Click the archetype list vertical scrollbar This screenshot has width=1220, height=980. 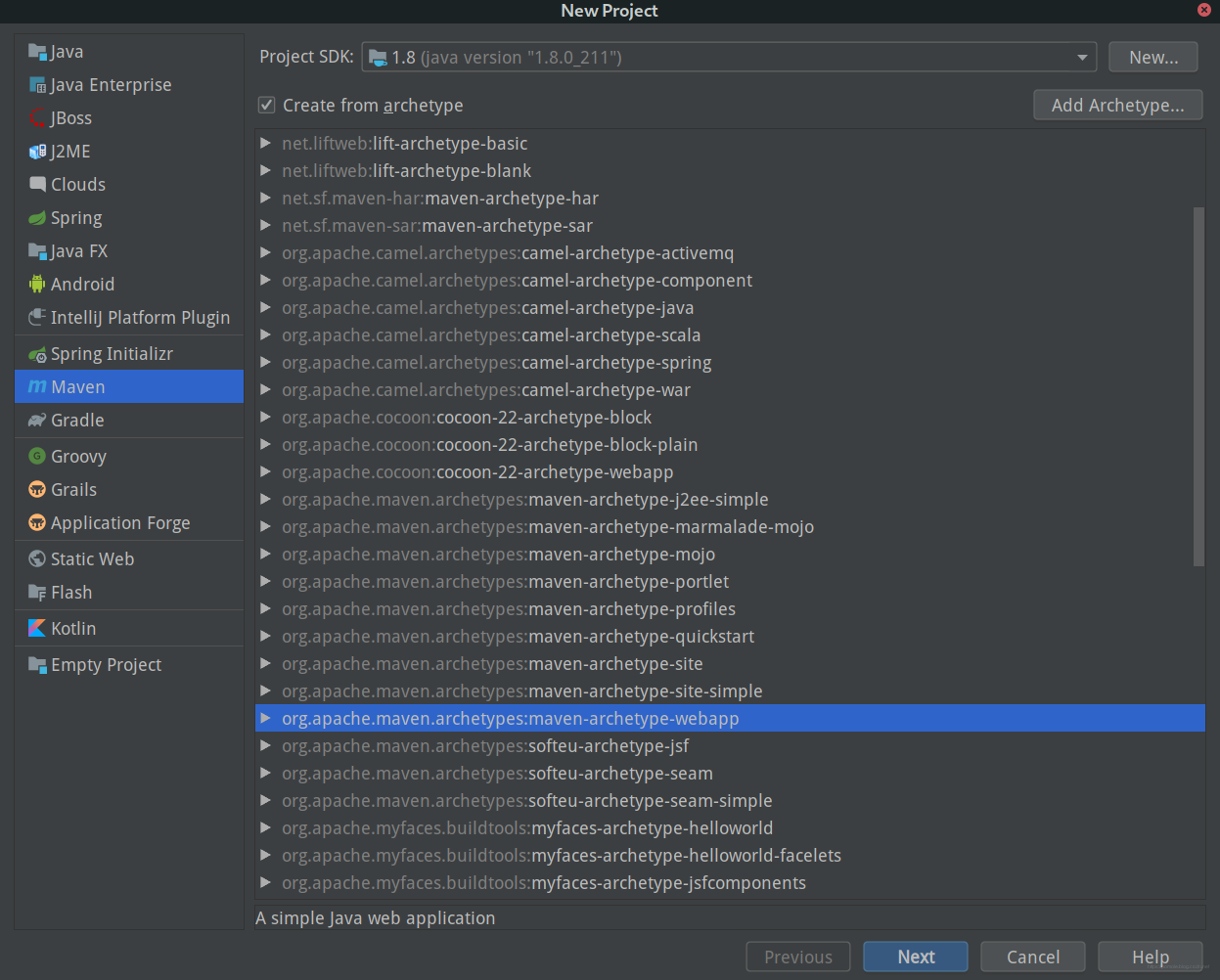click(x=1199, y=386)
